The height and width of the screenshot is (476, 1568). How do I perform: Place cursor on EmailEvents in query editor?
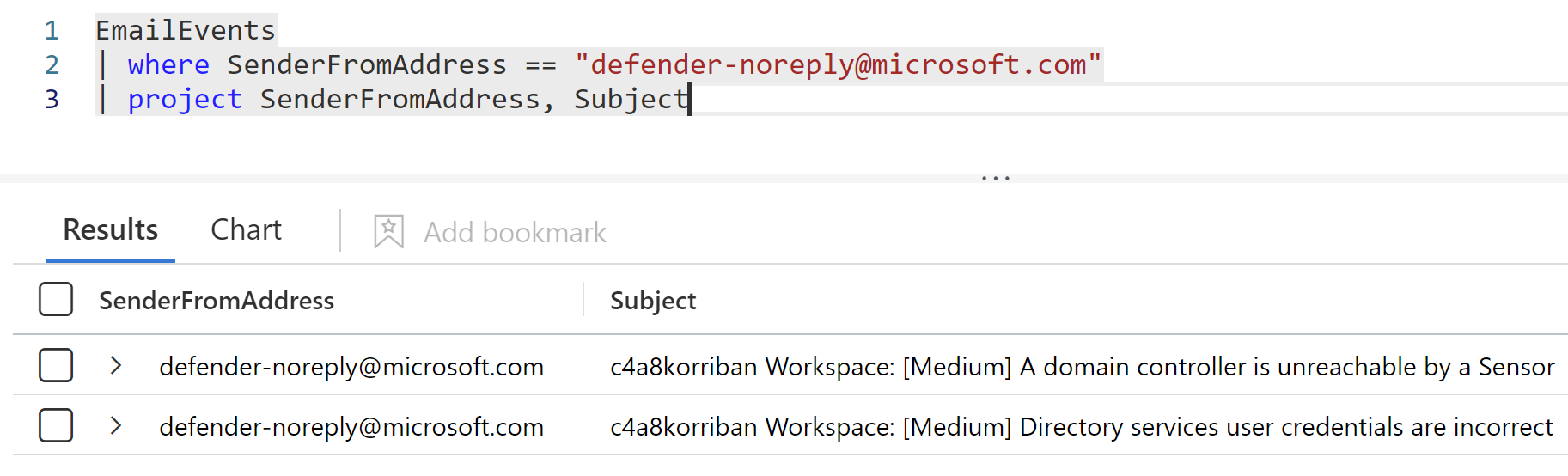tap(185, 31)
